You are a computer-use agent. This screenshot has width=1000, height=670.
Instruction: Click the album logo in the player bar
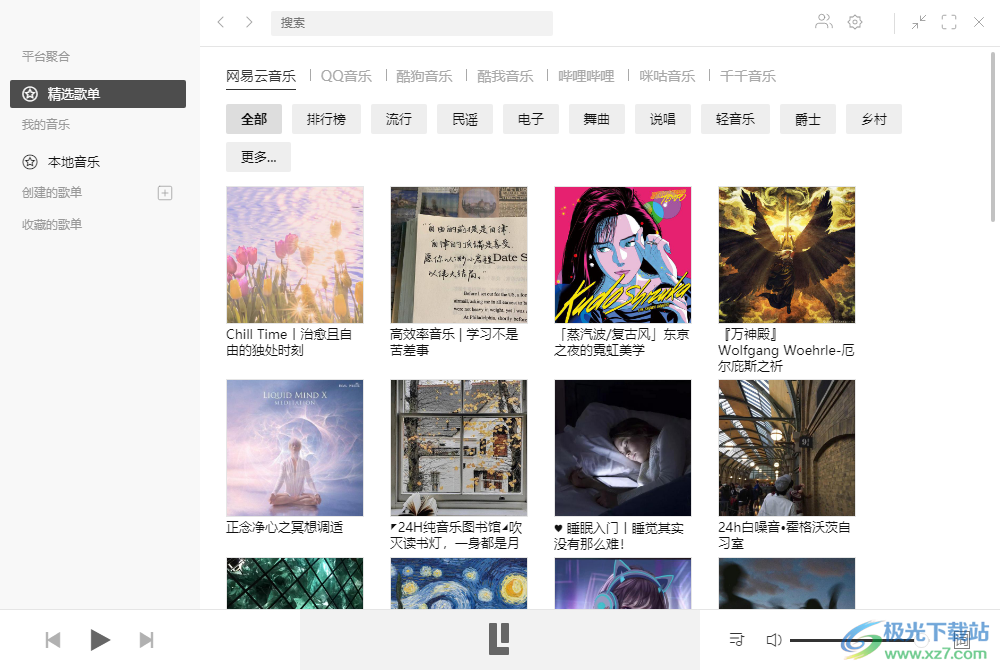499,639
